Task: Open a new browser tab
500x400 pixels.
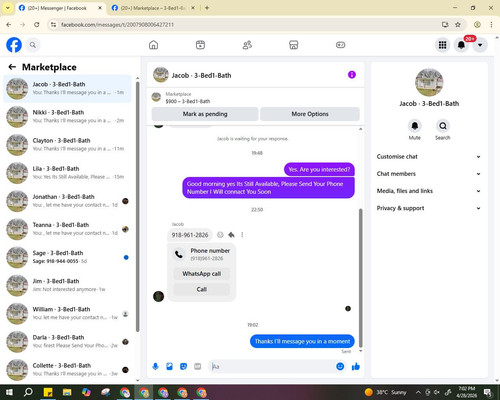Action: coord(207,8)
